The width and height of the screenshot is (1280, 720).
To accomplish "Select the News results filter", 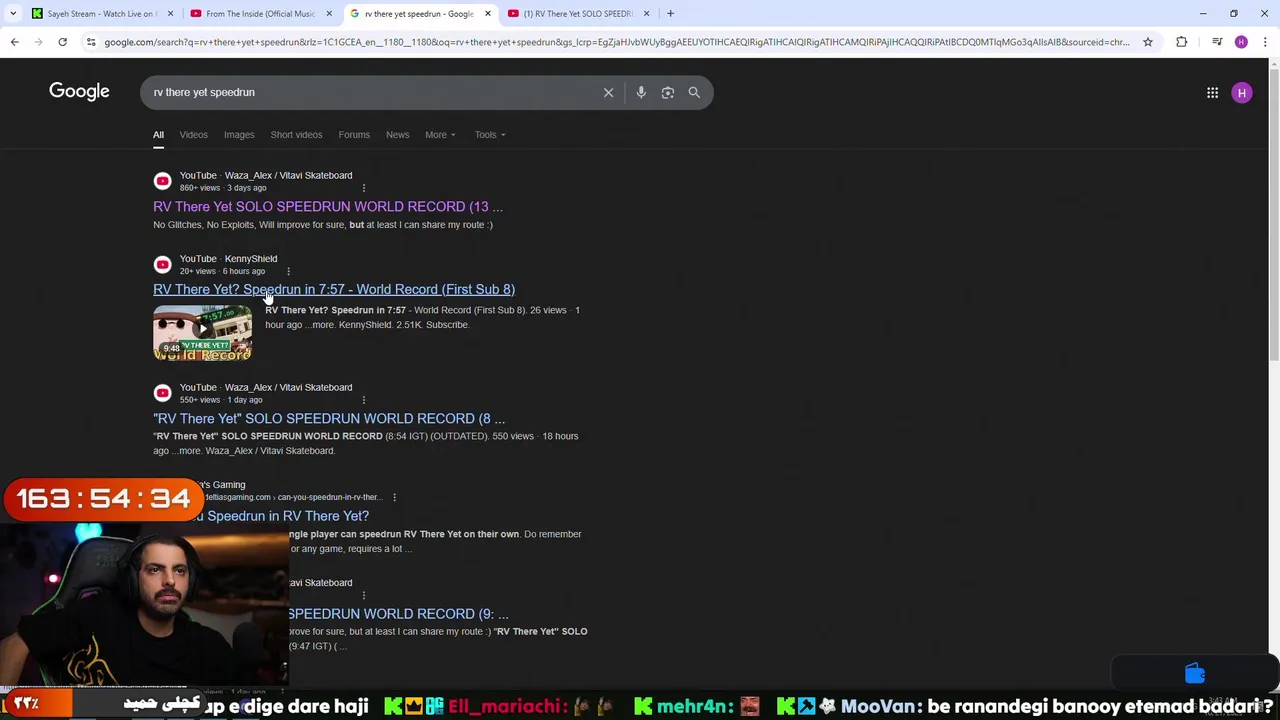I will coord(397,135).
